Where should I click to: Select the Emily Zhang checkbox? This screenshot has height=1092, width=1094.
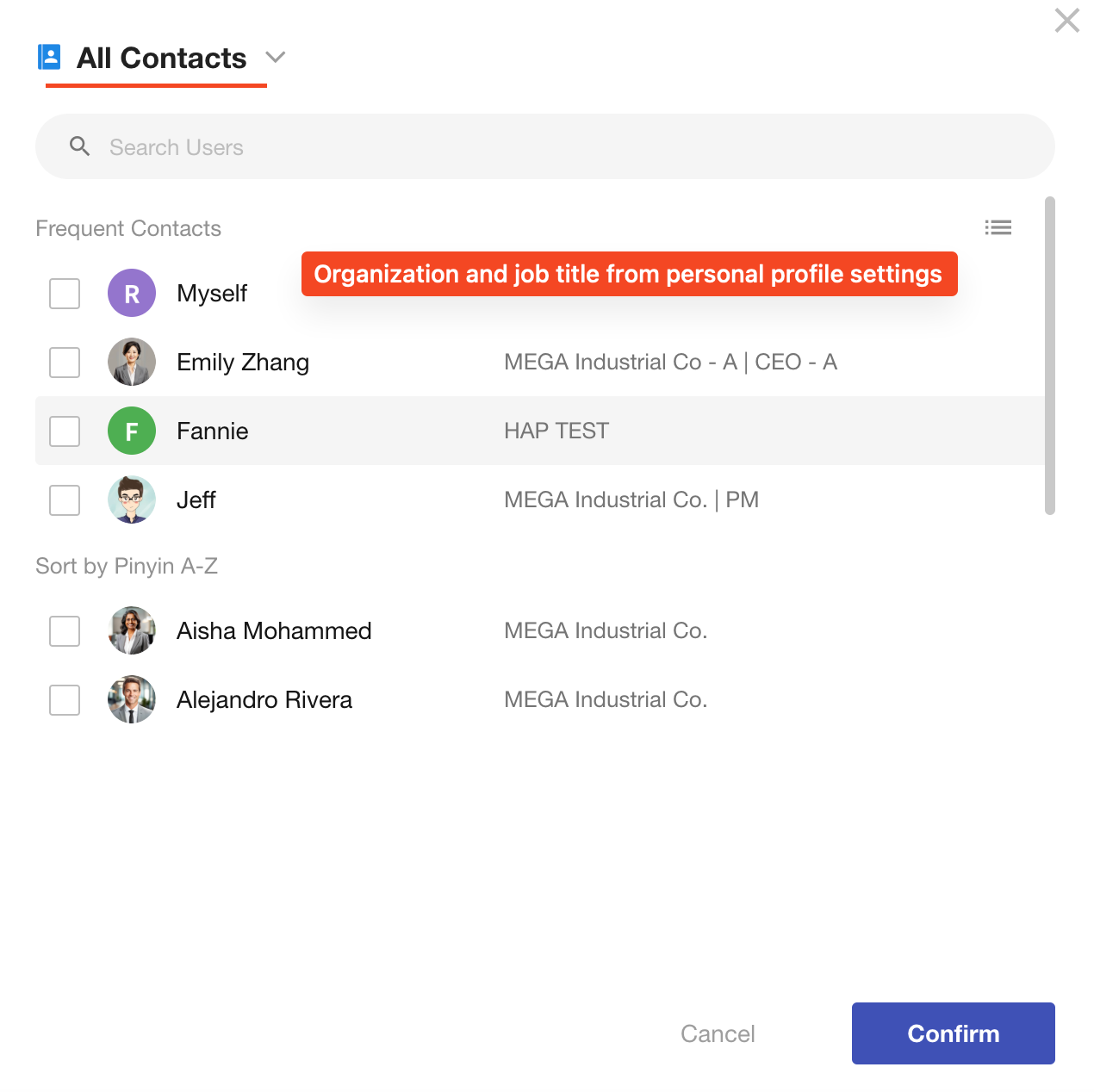pos(65,363)
